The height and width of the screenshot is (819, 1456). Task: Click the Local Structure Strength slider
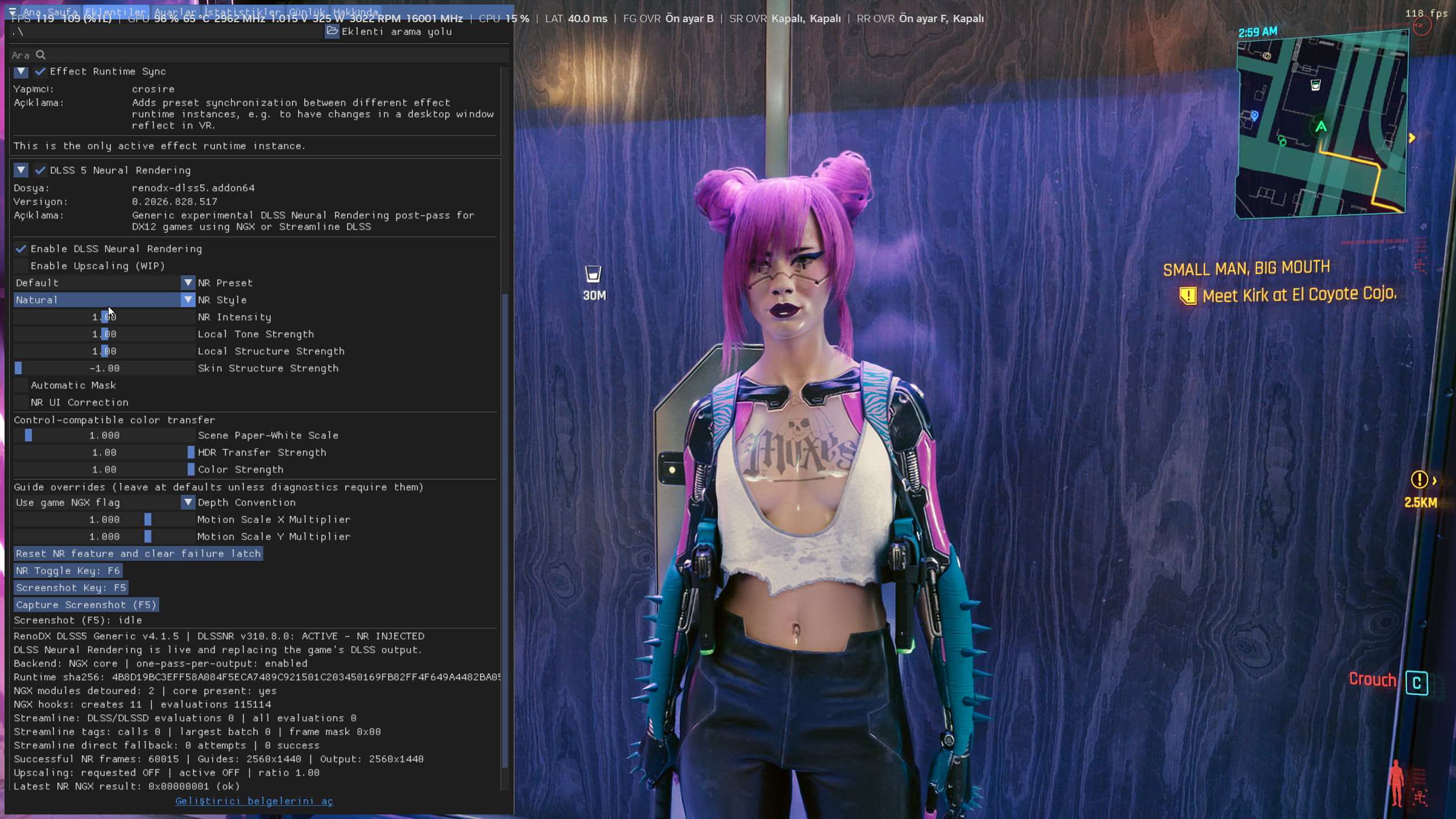(104, 351)
